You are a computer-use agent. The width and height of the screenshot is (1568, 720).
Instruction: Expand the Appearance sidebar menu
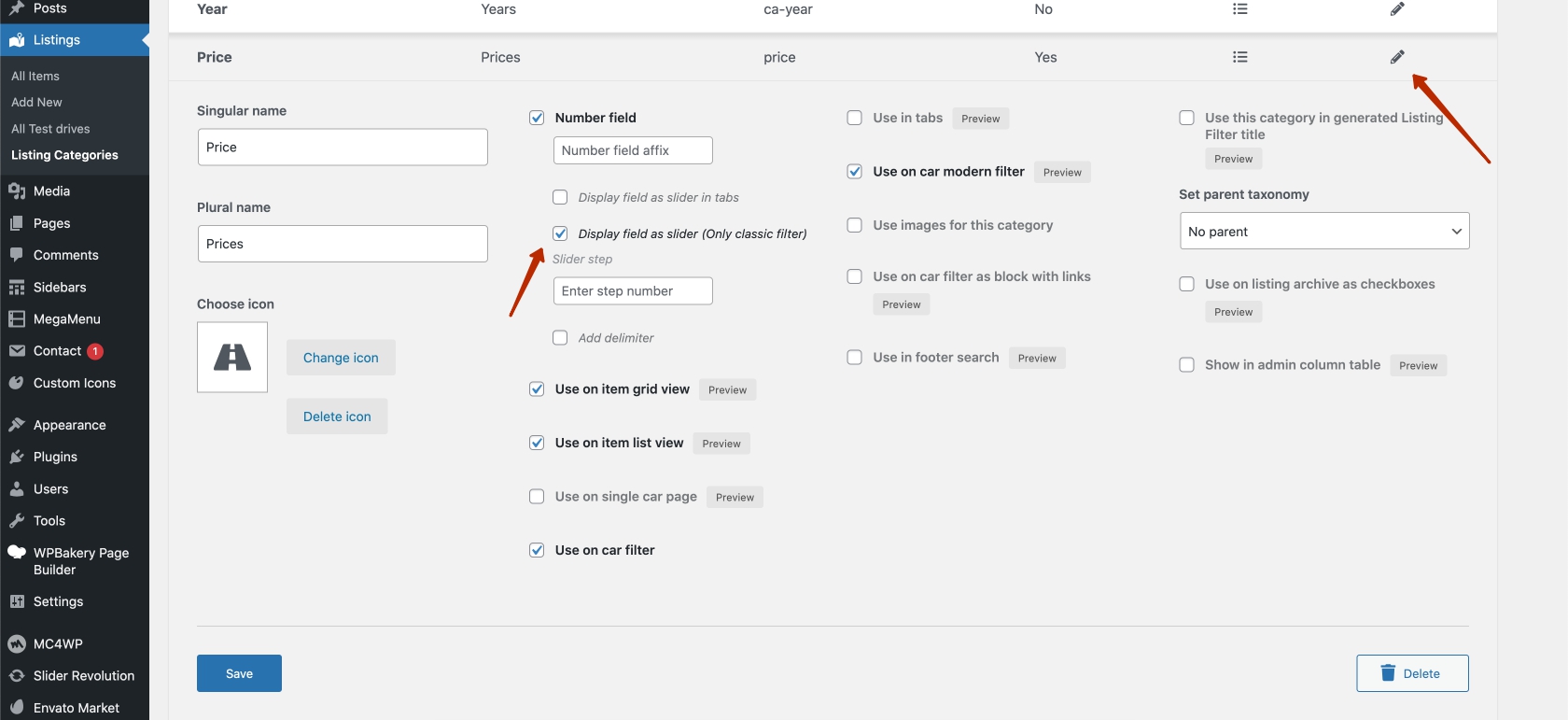pos(69,425)
